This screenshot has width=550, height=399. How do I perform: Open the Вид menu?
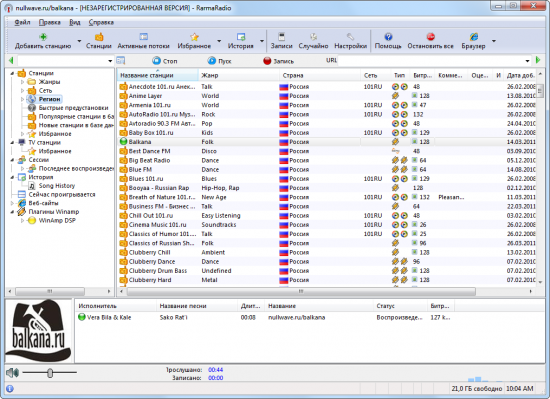point(75,22)
